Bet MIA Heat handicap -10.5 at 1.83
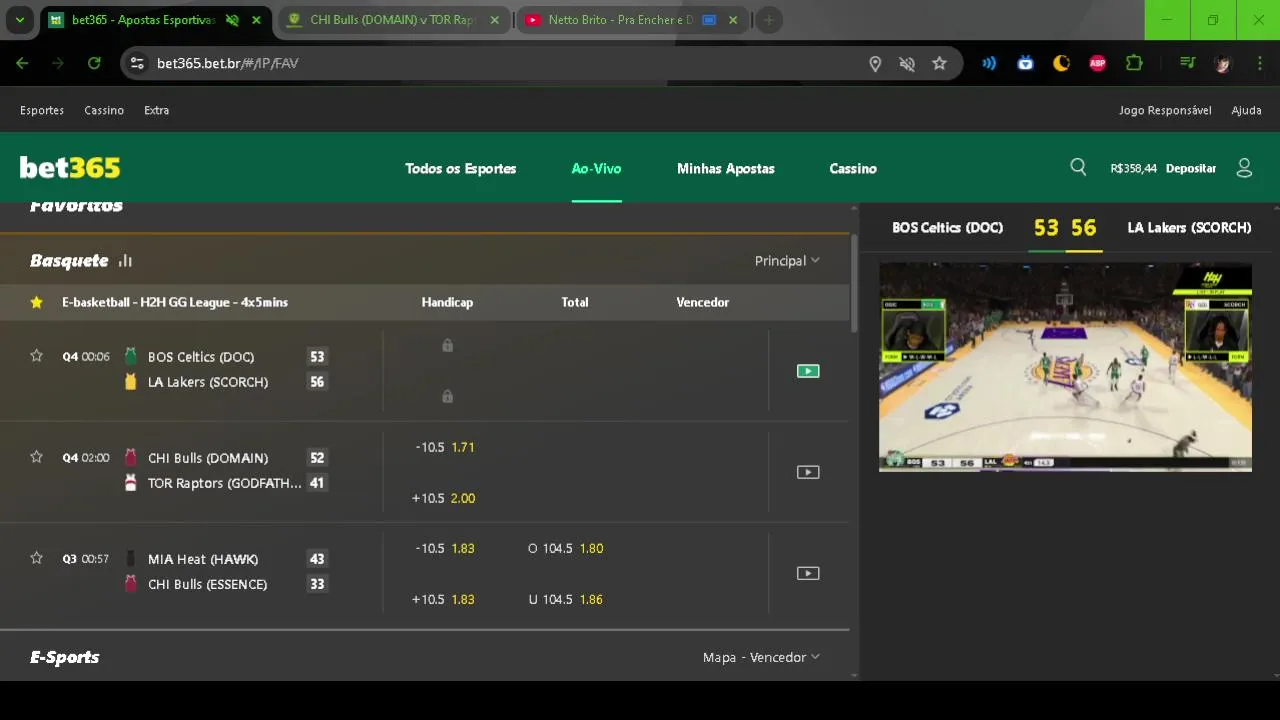This screenshot has width=1280, height=720. [x=445, y=548]
